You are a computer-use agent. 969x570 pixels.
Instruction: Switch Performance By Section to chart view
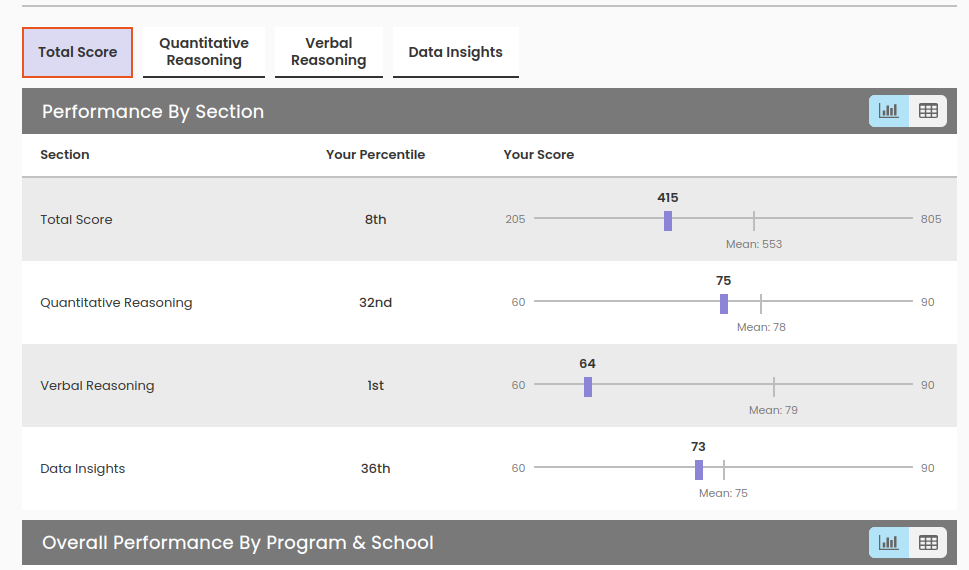click(888, 111)
